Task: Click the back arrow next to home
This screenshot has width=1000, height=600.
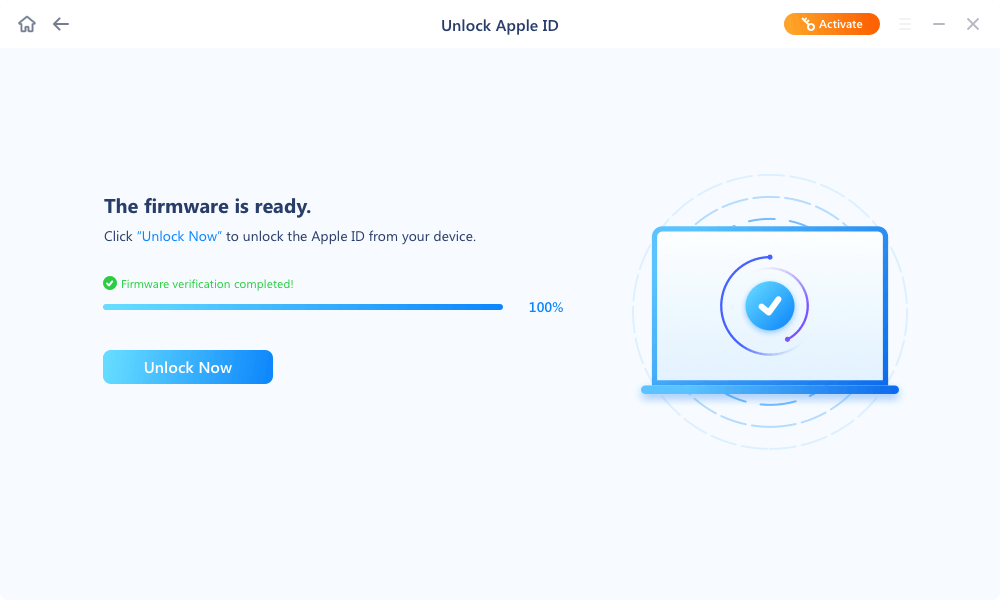Action: click(60, 24)
